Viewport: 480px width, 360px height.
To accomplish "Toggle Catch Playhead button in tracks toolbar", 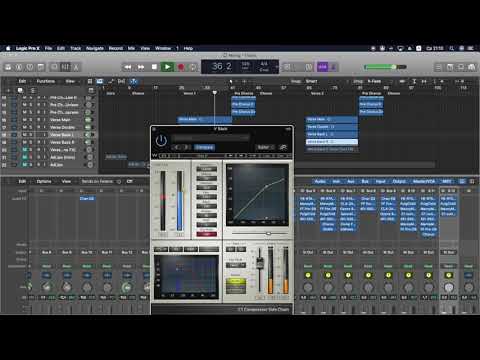I will pyautogui.click(x=133, y=81).
